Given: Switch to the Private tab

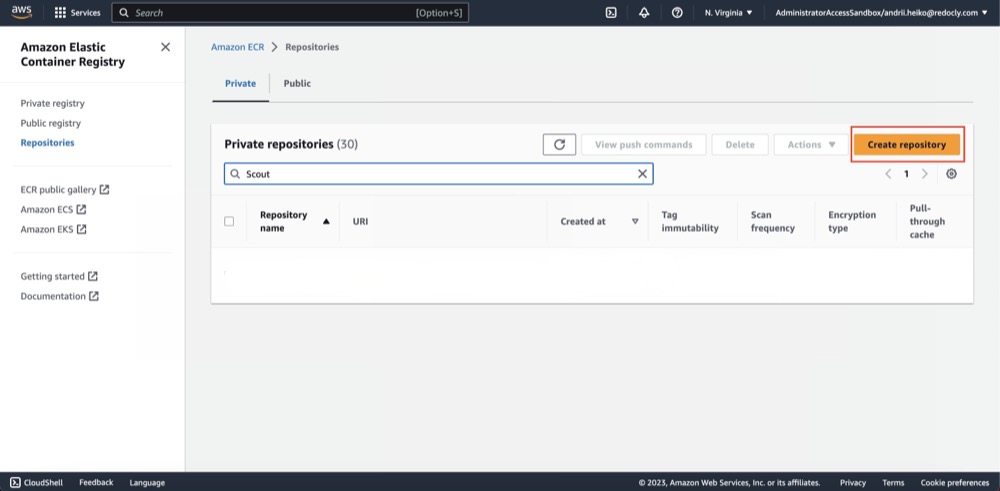Looking at the screenshot, I should point(240,84).
